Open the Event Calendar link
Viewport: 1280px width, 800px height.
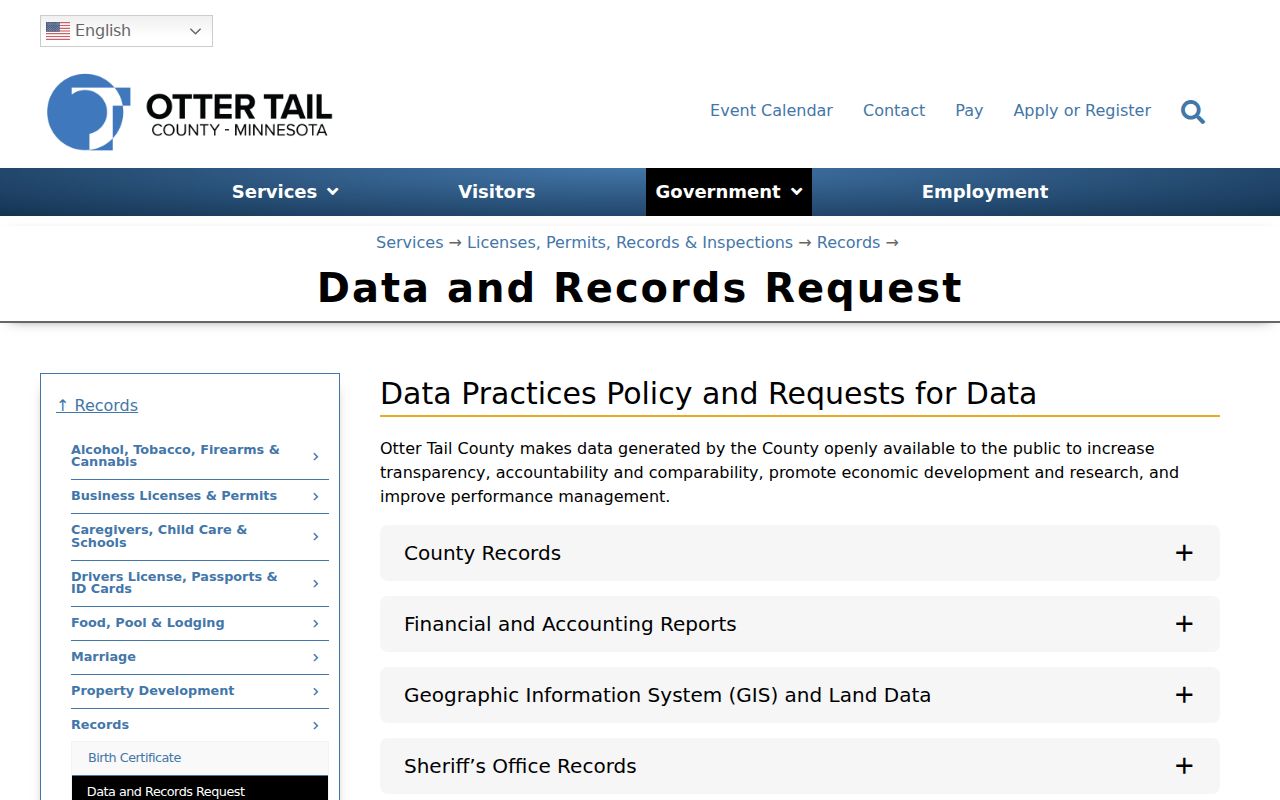771,111
